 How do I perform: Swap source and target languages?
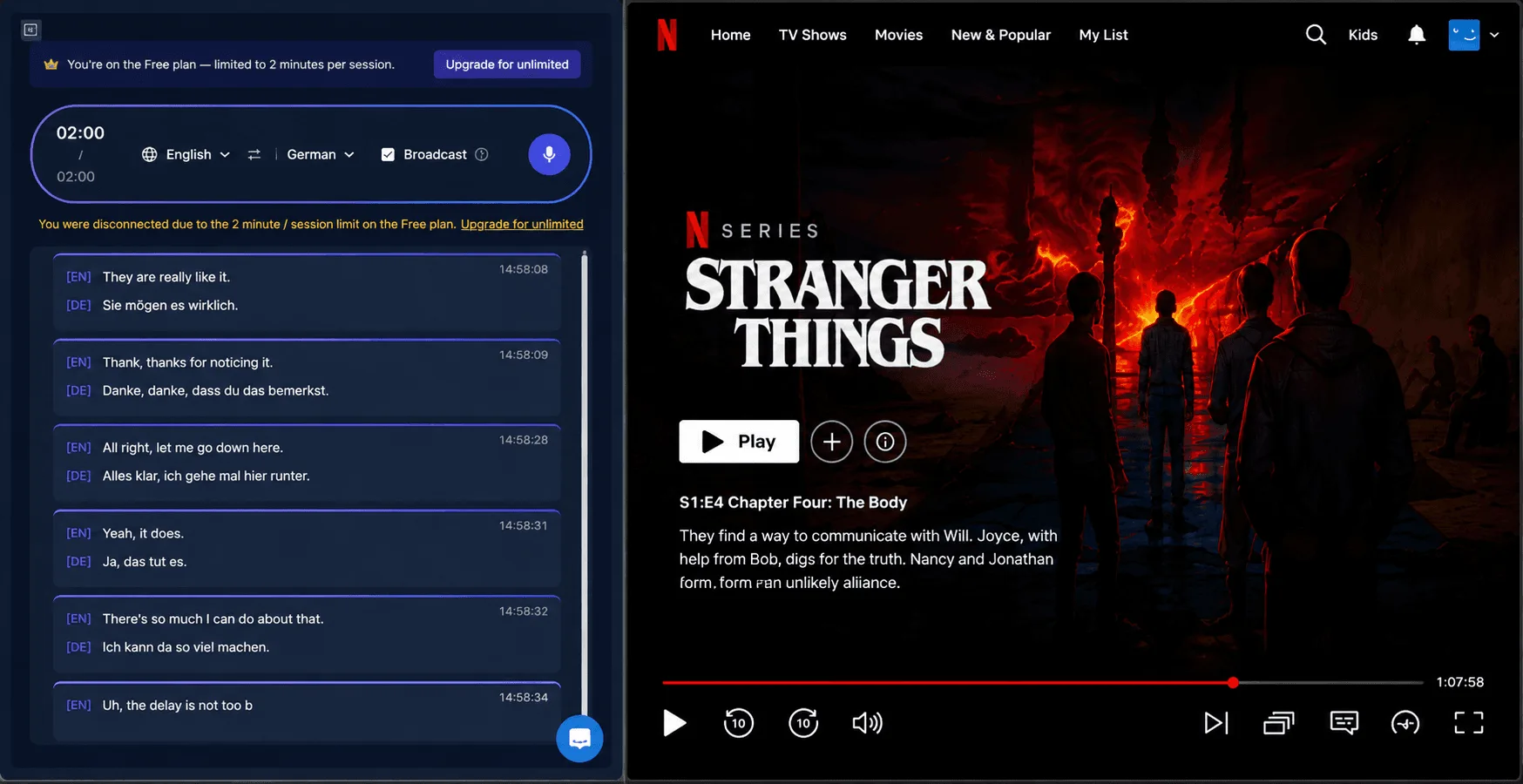[x=254, y=154]
